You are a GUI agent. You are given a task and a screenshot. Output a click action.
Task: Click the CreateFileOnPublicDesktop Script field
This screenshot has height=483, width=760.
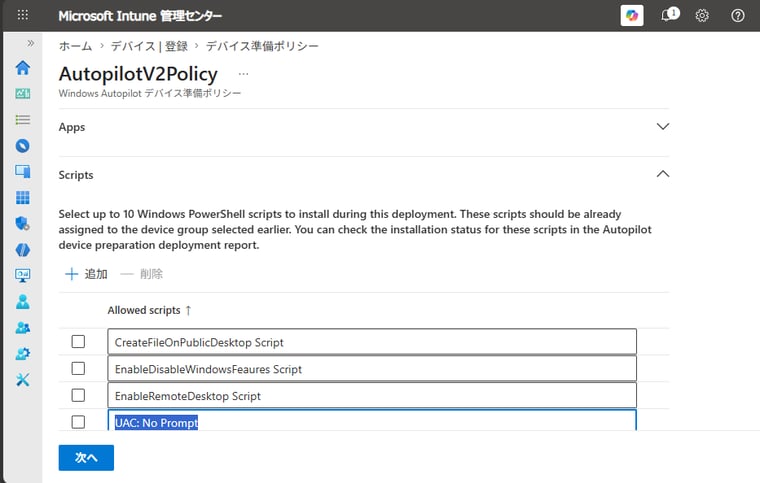(x=372, y=342)
